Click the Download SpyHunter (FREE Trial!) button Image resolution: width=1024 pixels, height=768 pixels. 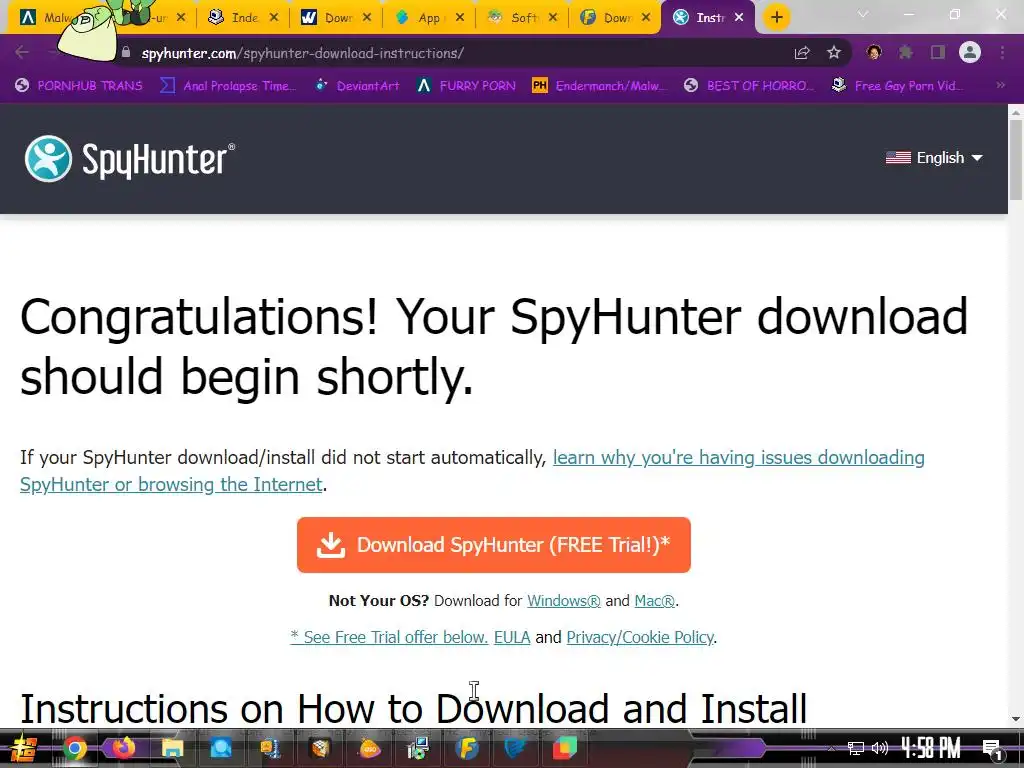coord(494,545)
